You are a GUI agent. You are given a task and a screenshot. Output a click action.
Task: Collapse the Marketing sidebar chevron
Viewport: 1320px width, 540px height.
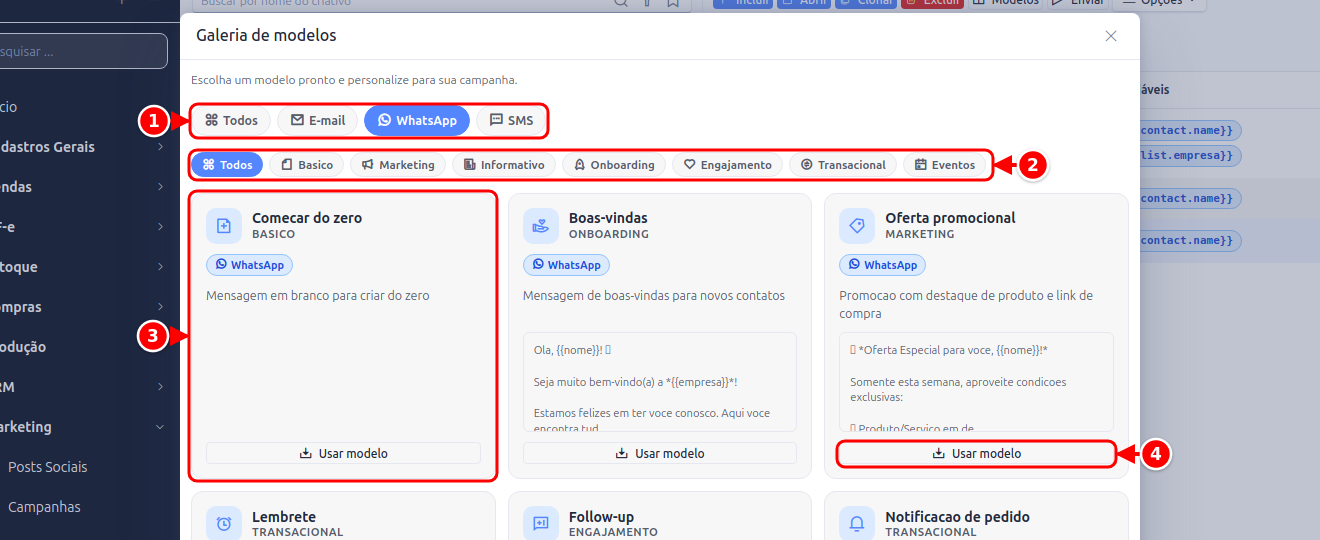click(x=160, y=427)
